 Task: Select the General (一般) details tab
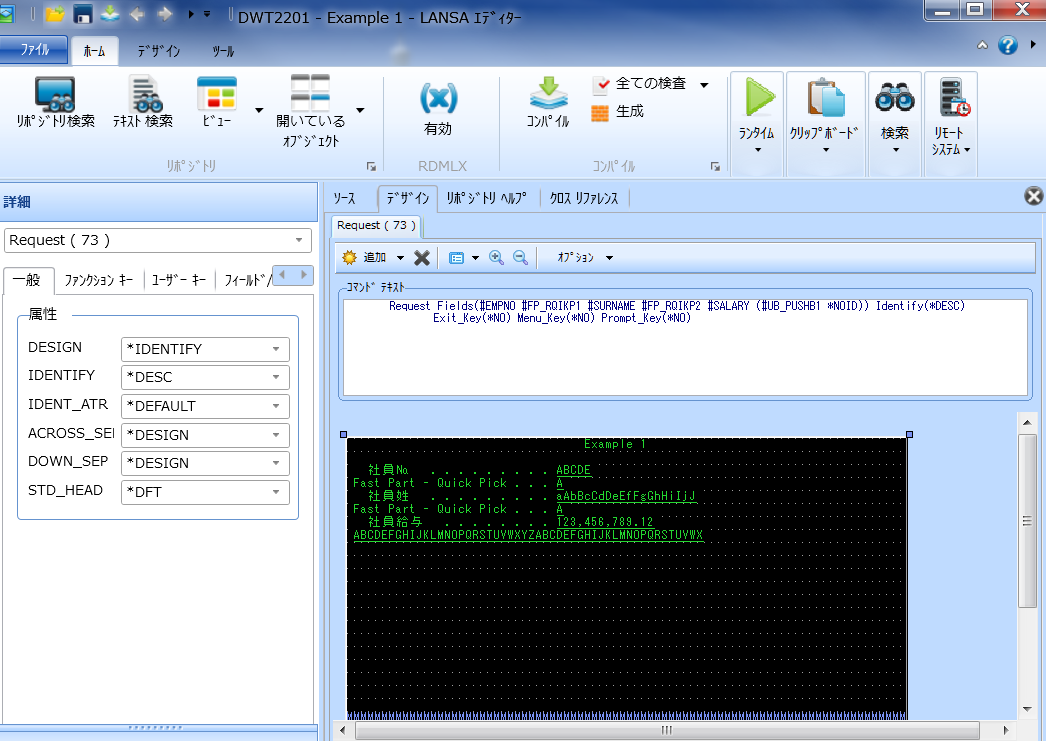[27, 280]
